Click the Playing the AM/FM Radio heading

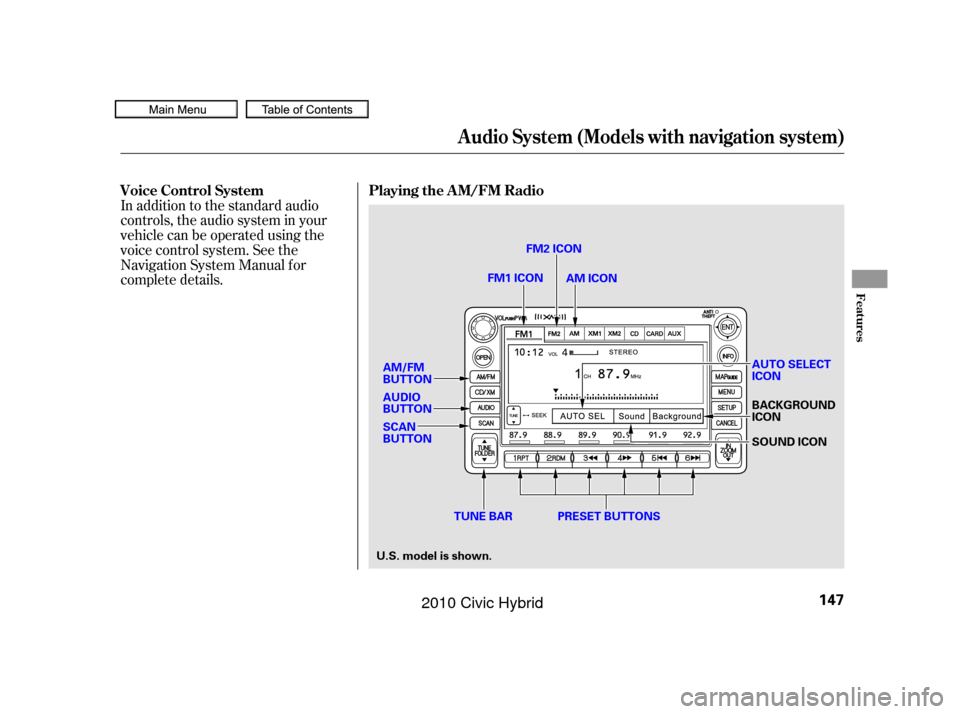(456, 190)
